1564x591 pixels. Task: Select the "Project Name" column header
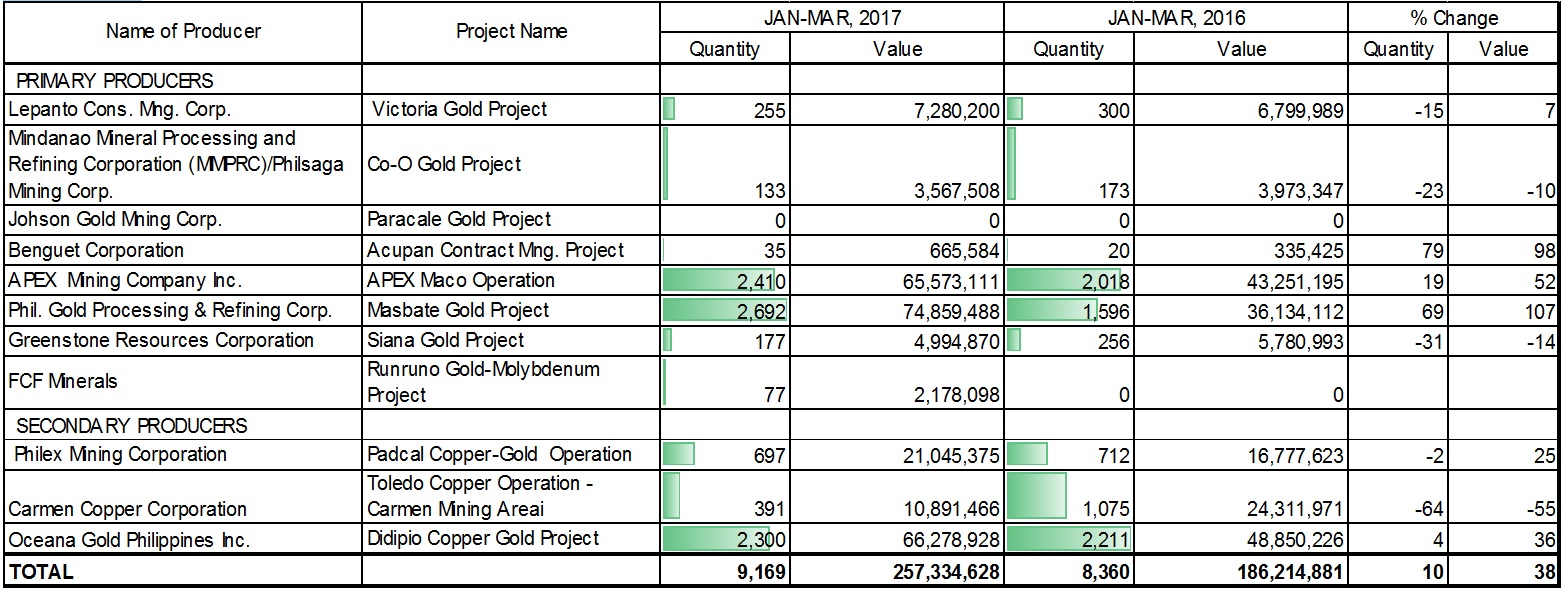click(x=511, y=32)
